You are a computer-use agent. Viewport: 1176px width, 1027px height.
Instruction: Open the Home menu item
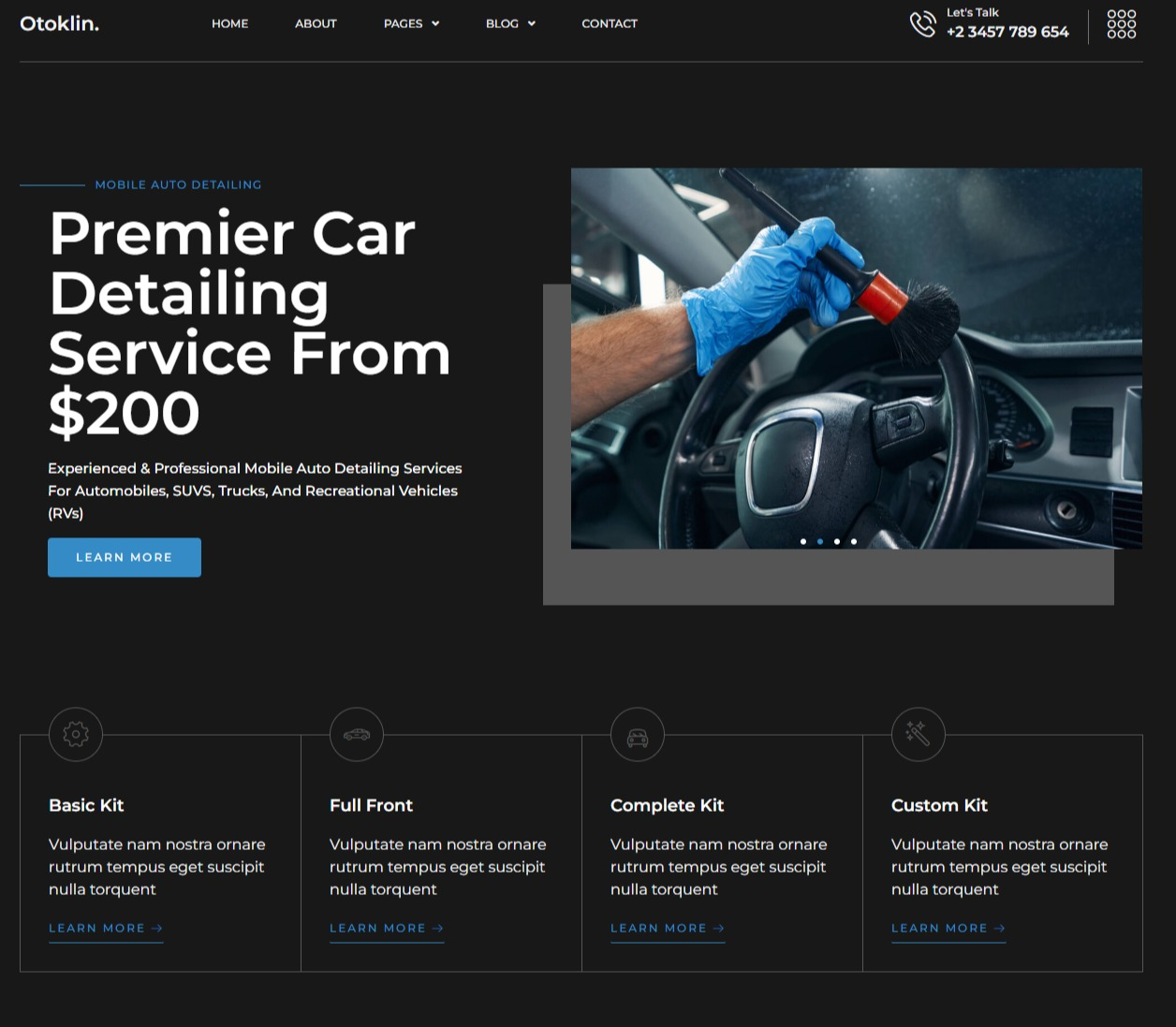click(x=229, y=23)
